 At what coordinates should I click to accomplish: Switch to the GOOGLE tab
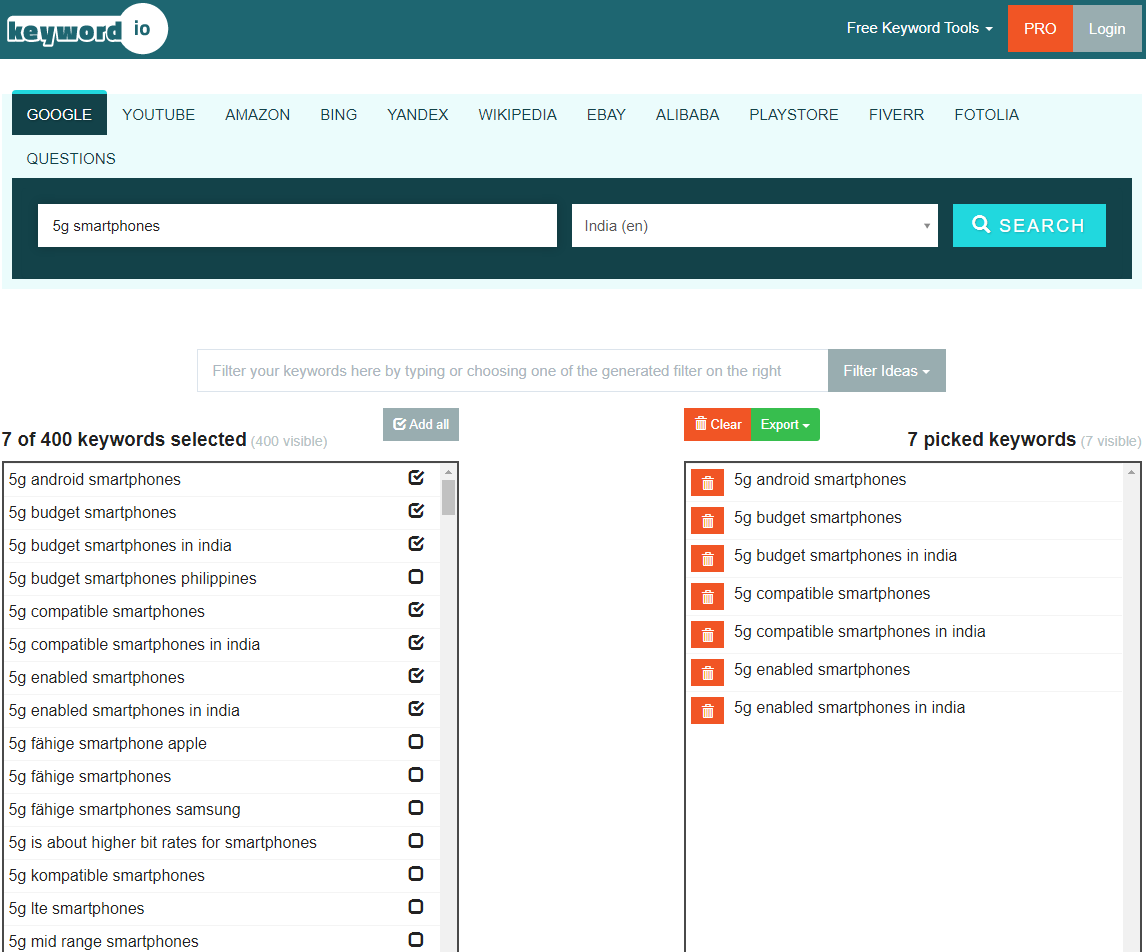point(59,115)
